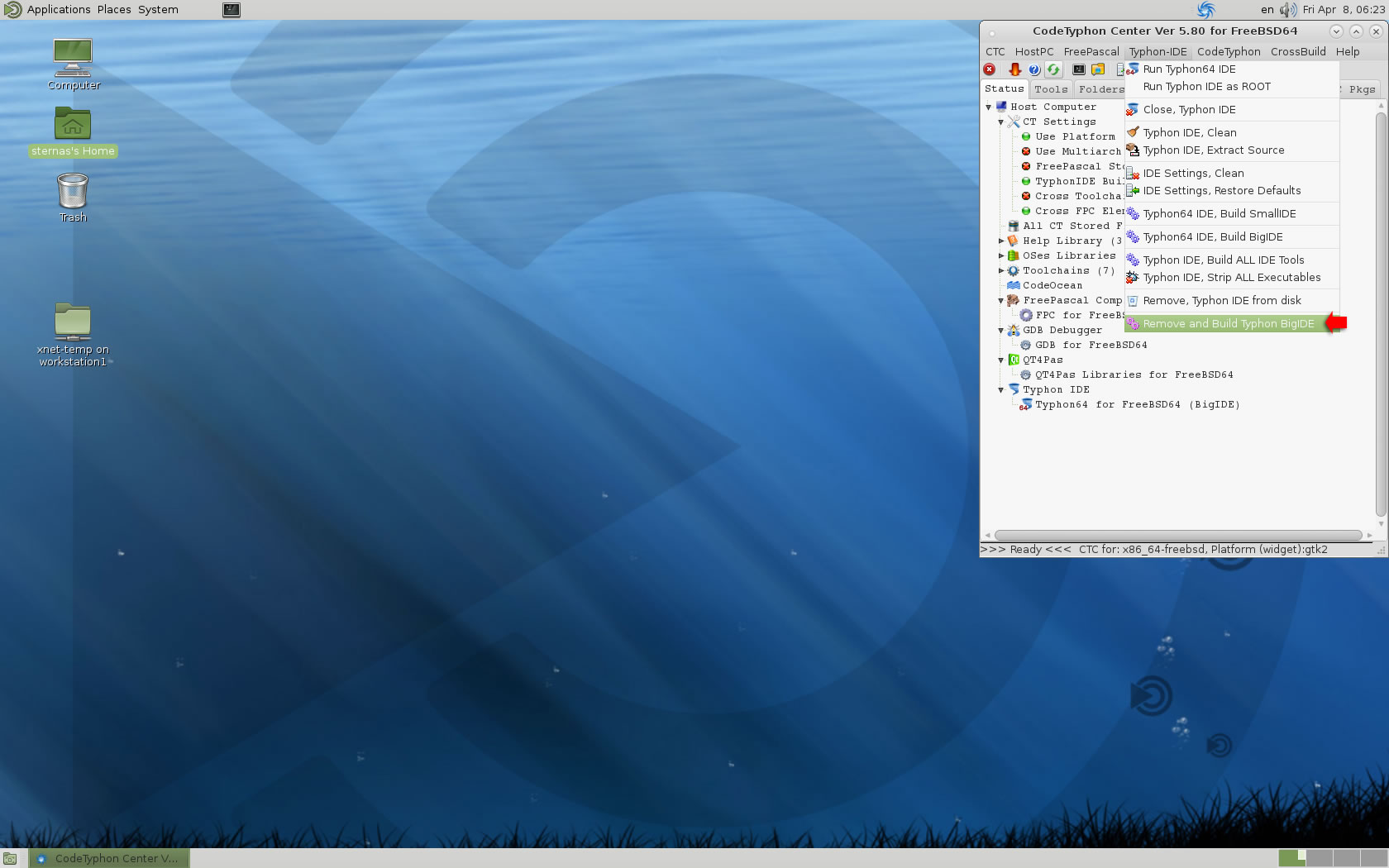Viewport: 1389px width, 868px height.
Task: Open sternas's Home desktop folder
Action: [73, 131]
